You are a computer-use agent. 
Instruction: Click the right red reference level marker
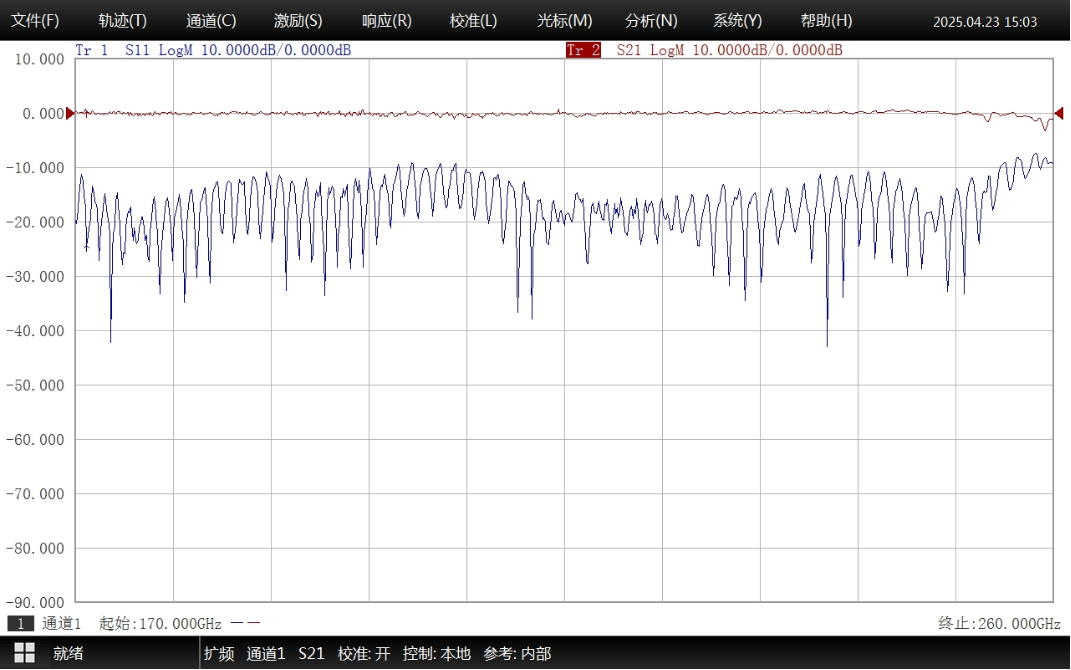point(1059,113)
